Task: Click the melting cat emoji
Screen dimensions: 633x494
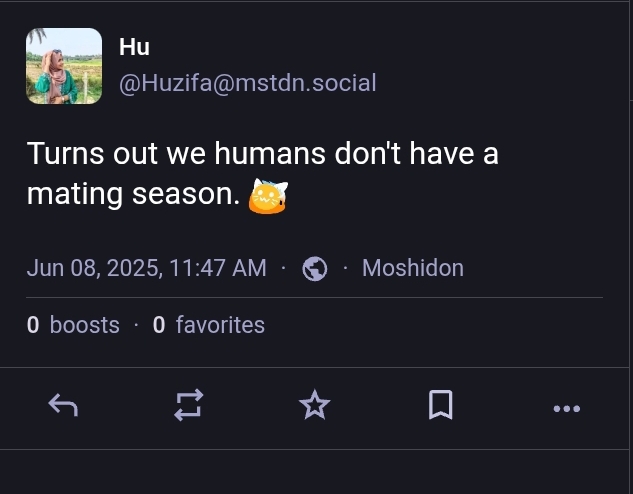Action: coord(266,195)
